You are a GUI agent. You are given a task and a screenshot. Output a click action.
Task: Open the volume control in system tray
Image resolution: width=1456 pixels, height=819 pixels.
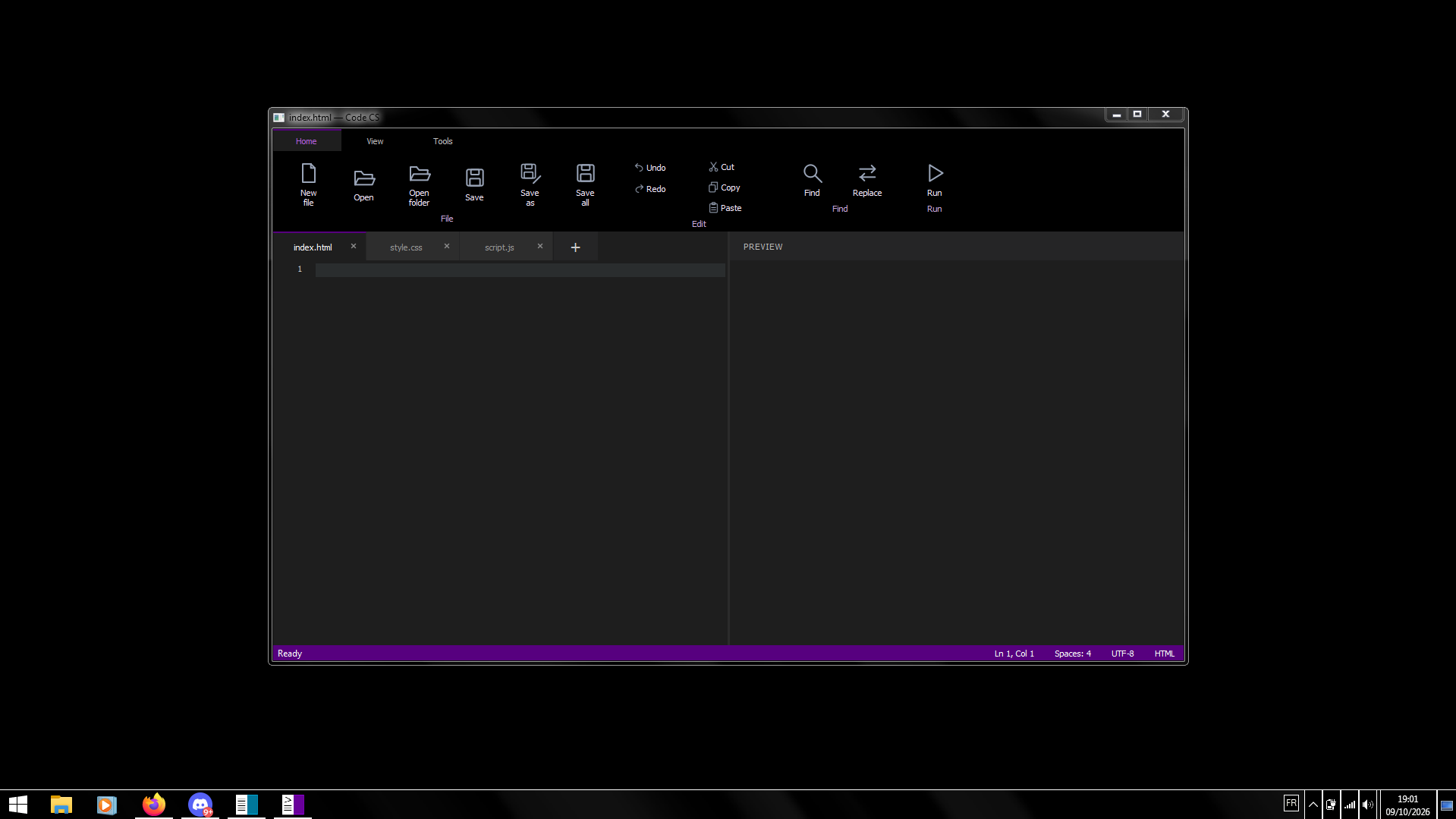pyautogui.click(x=1368, y=805)
